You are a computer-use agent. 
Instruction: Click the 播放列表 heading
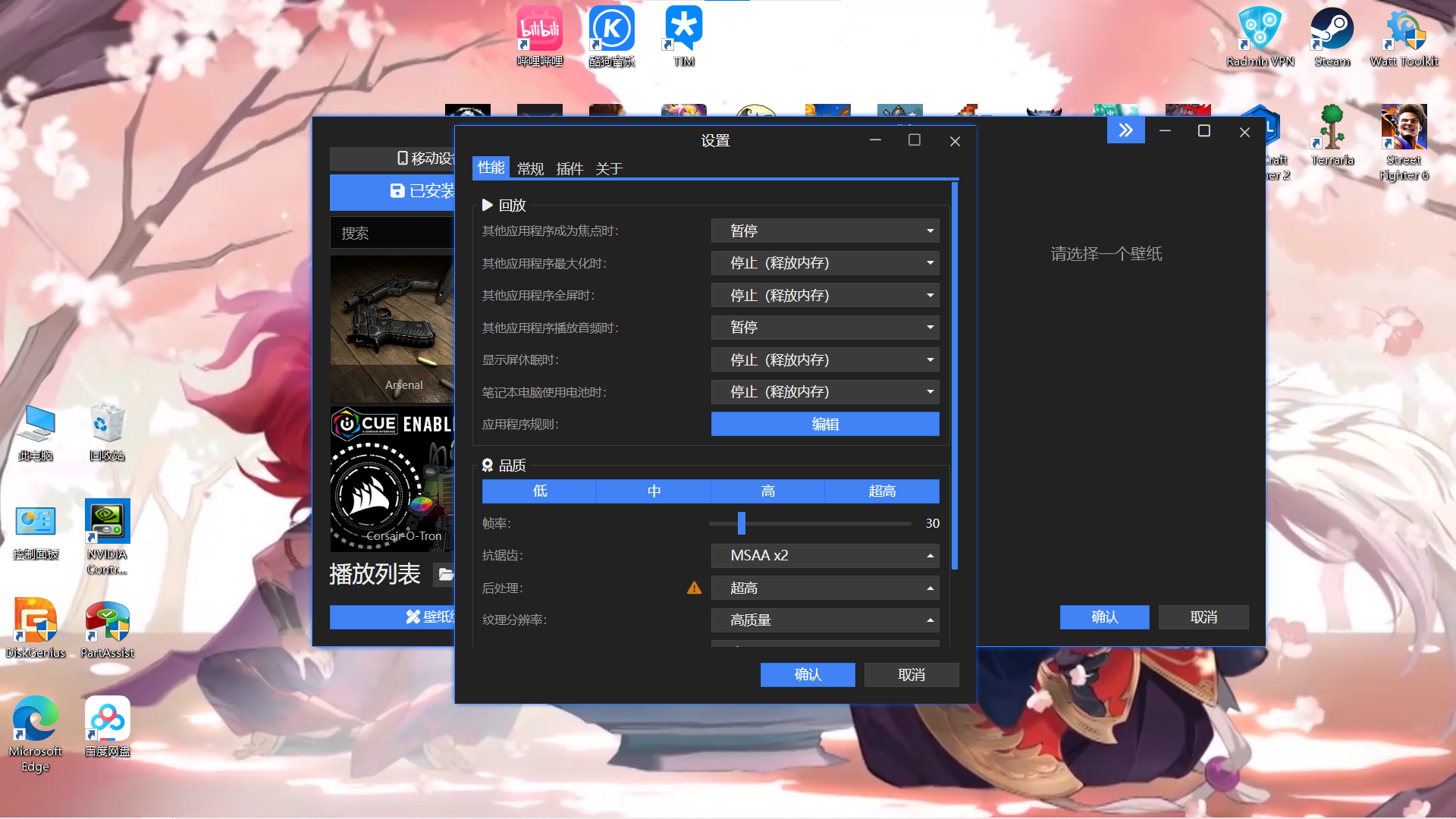pyautogui.click(x=375, y=574)
